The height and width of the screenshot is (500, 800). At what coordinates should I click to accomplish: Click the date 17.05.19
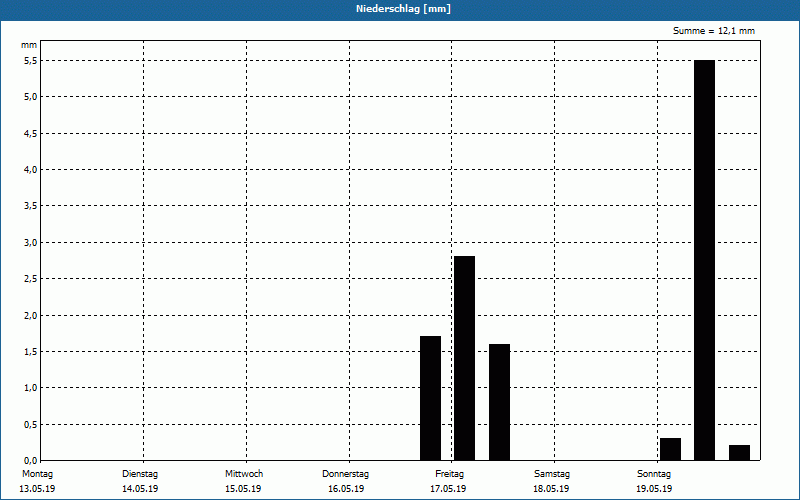[x=448, y=489]
